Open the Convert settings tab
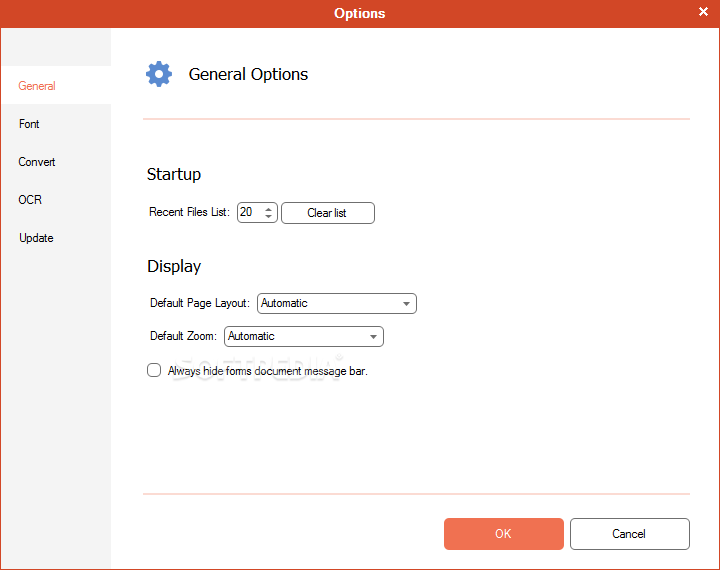The width and height of the screenshot is (720, 570). pos(56,162)
